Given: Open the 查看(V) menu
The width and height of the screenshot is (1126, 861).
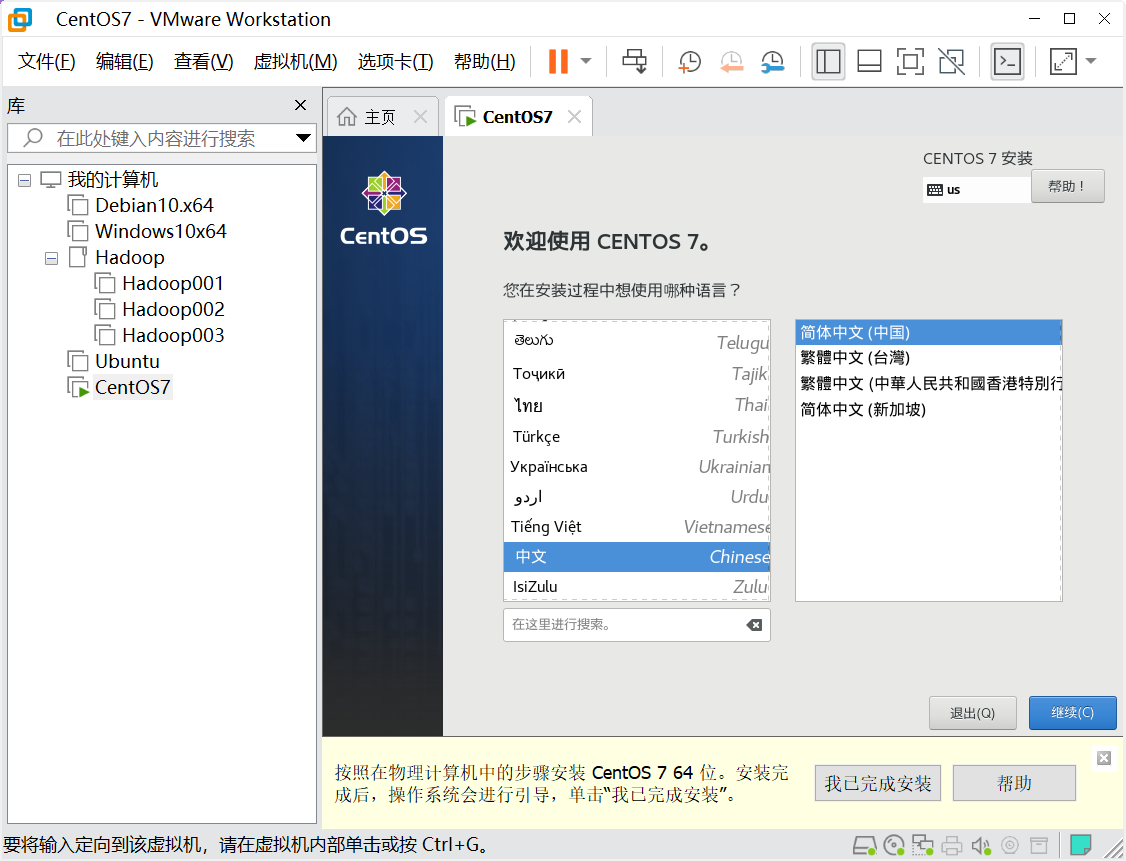Looking at the screenshot, I should click(x=203, y=62).
